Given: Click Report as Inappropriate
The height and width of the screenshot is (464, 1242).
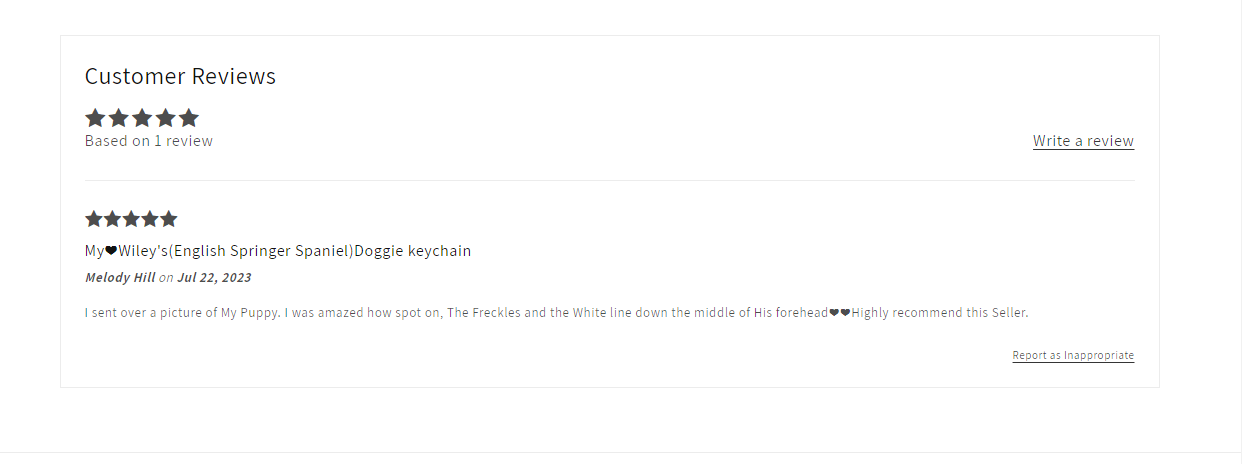Looking at the screenshot, I should 1073,355.
